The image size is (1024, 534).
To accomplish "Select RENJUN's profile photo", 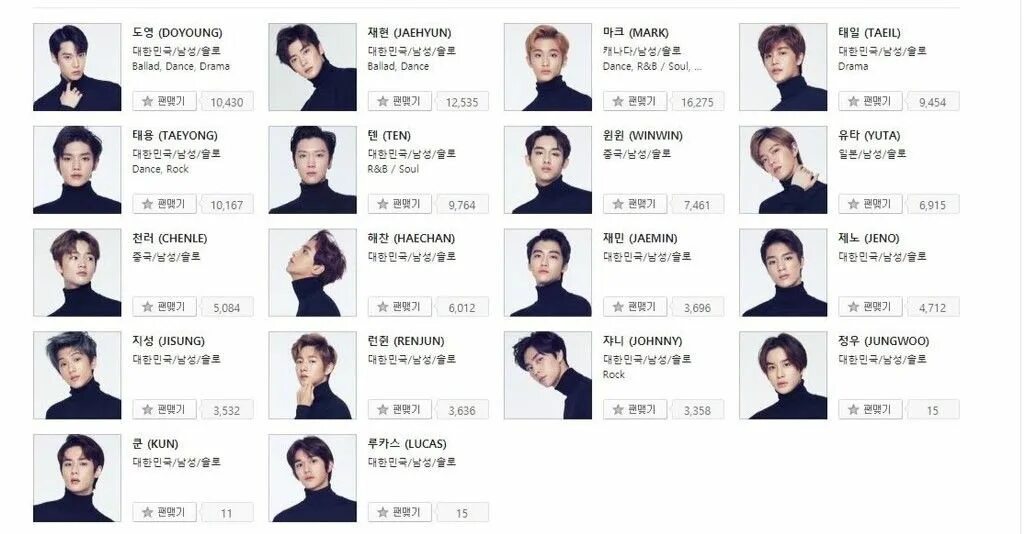I will (x=313, y=375).
